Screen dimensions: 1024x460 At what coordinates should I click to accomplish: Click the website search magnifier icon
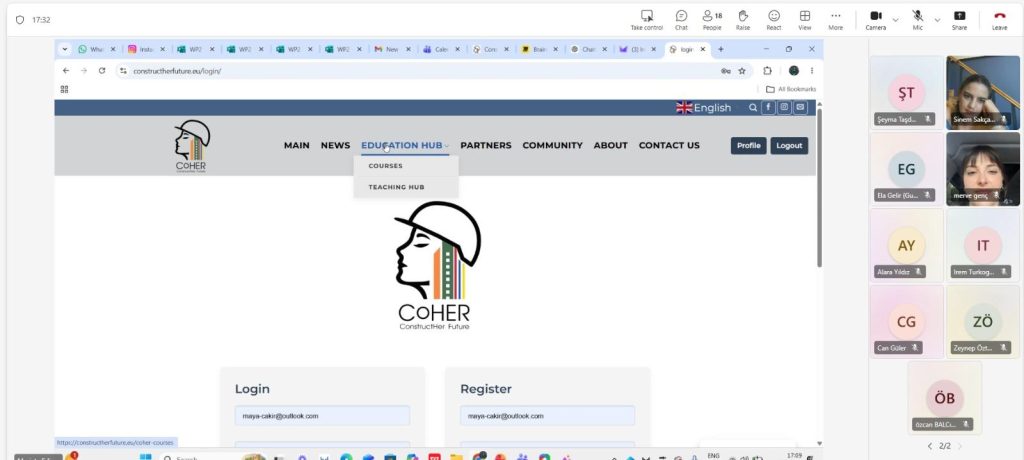point(753,108)
